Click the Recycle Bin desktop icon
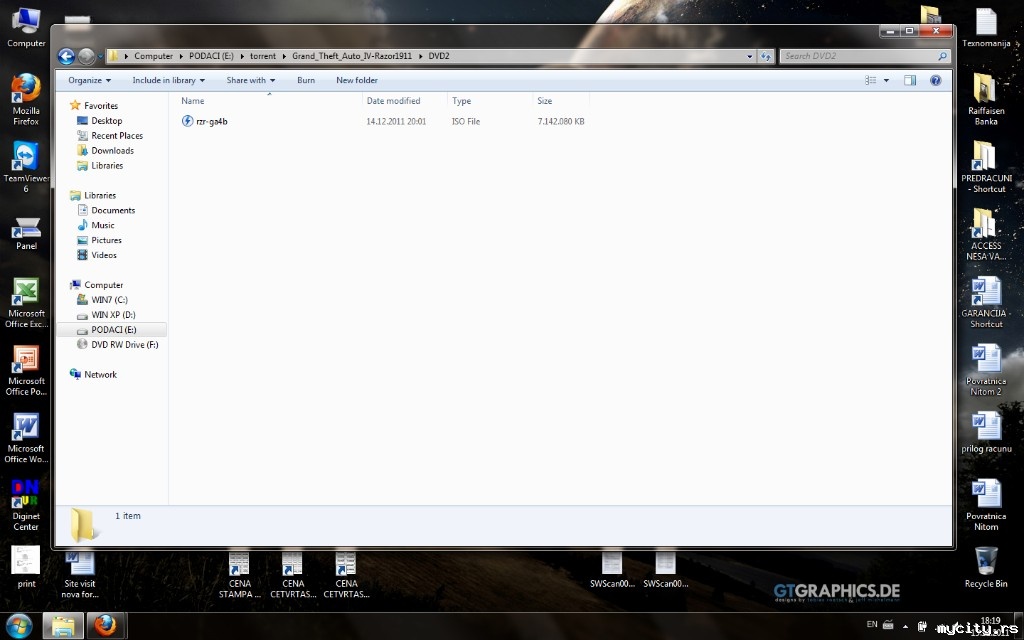Viewport: 1024px width, 640px height. click(x=986, y=568)
